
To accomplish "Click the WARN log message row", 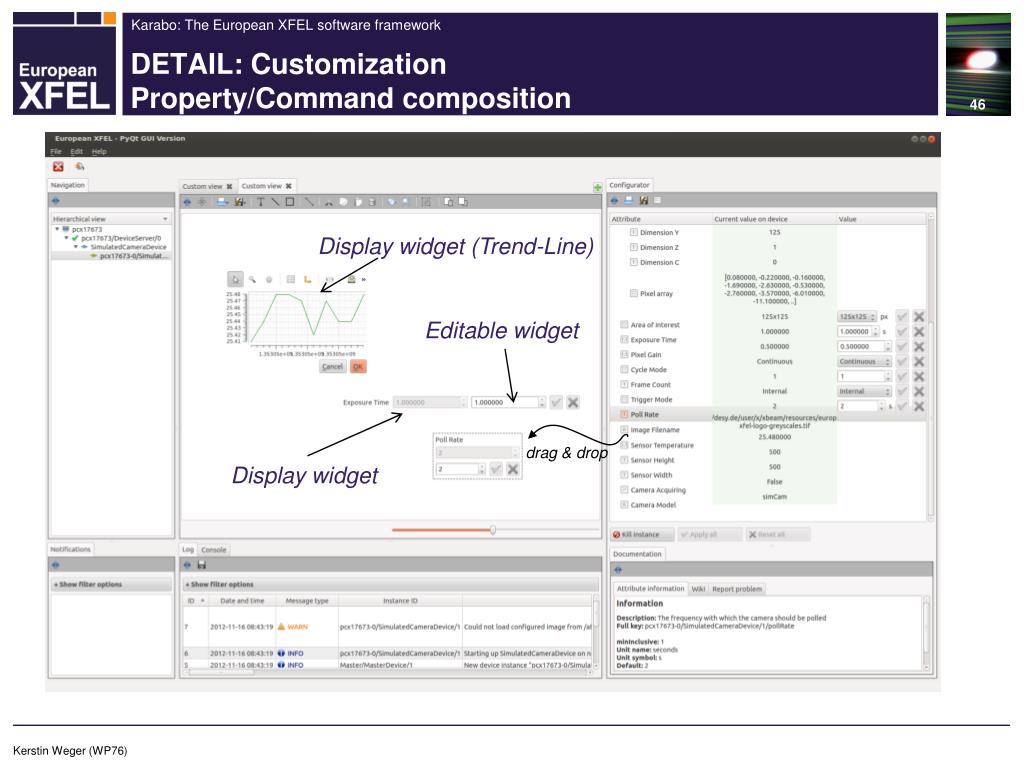I will pos(388,627).
